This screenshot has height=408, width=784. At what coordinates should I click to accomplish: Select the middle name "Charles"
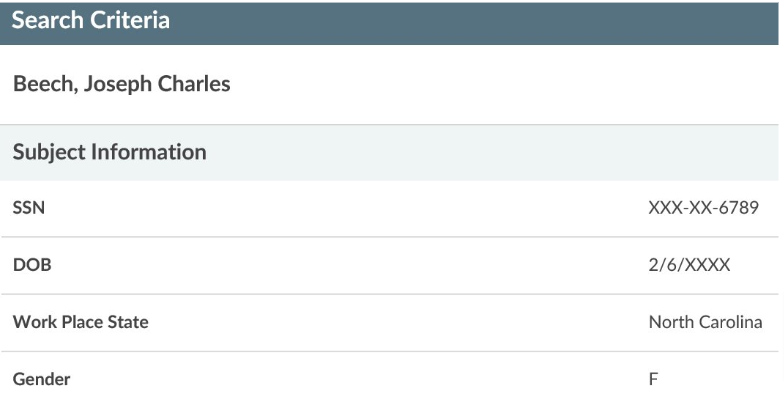pos(195,84)
